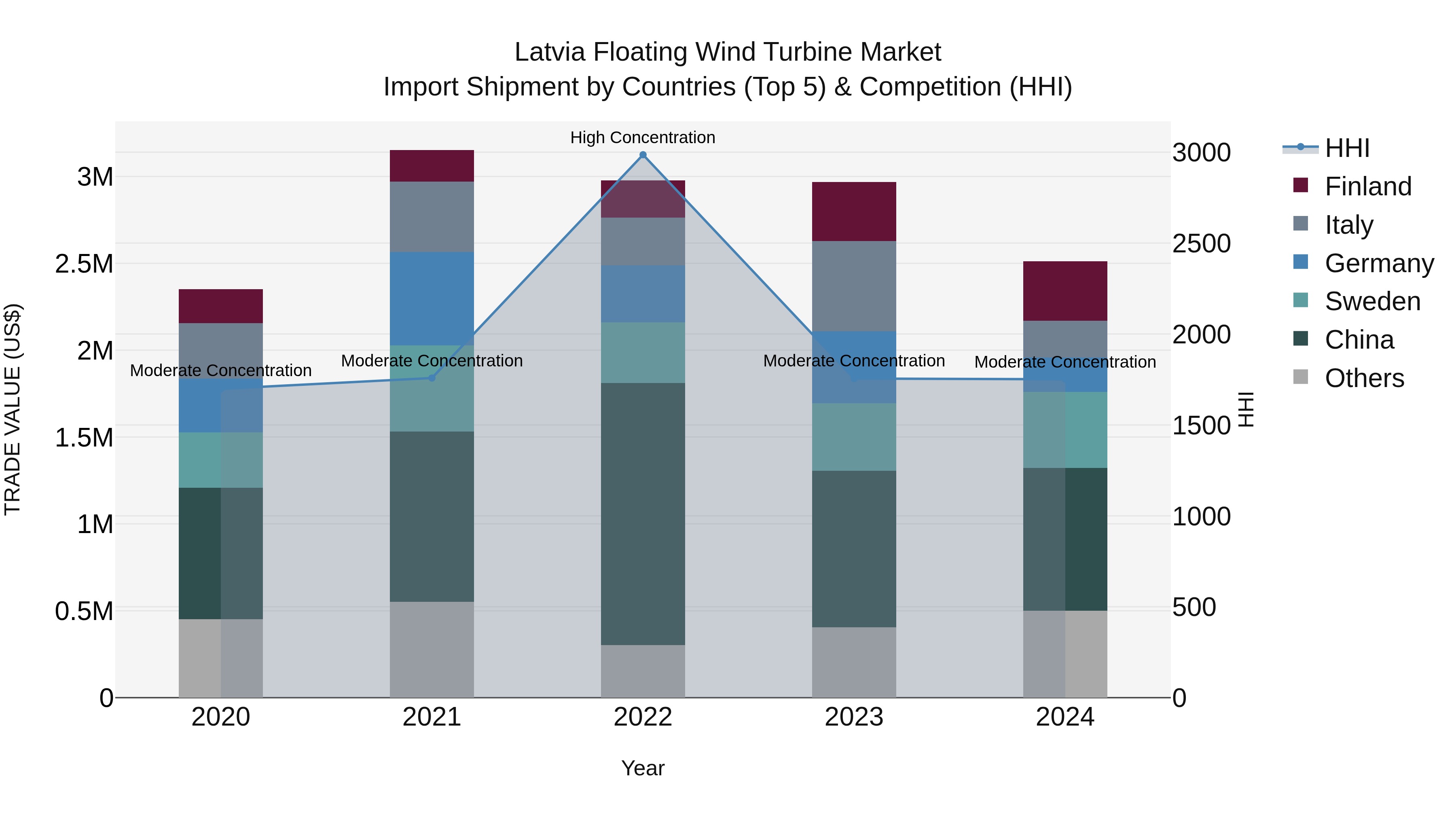Click the Sweden teal legend swatch
Screen dimensions: 1456x819
(x=1301, y=300)
